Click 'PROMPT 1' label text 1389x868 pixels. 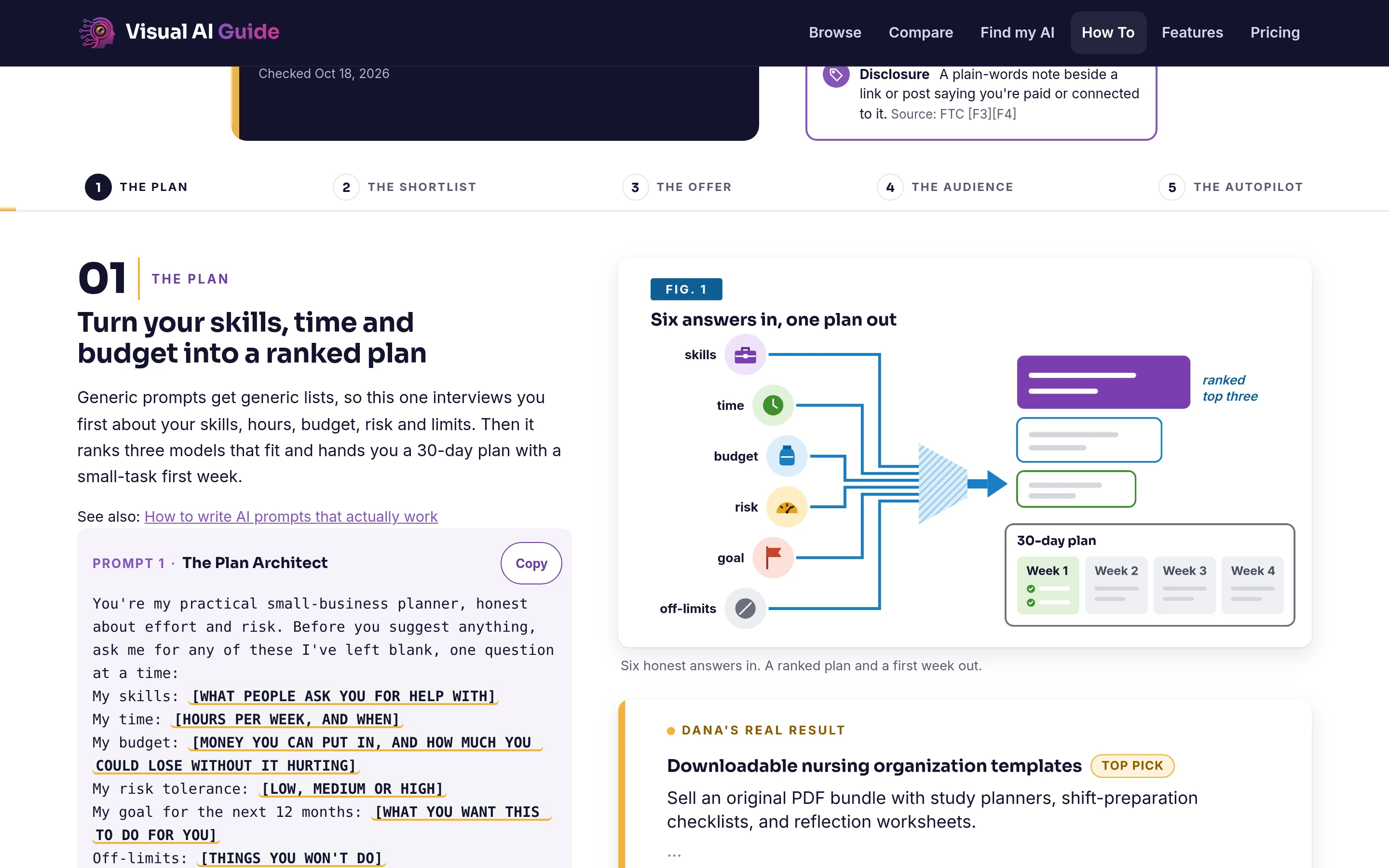click(129, 563)
